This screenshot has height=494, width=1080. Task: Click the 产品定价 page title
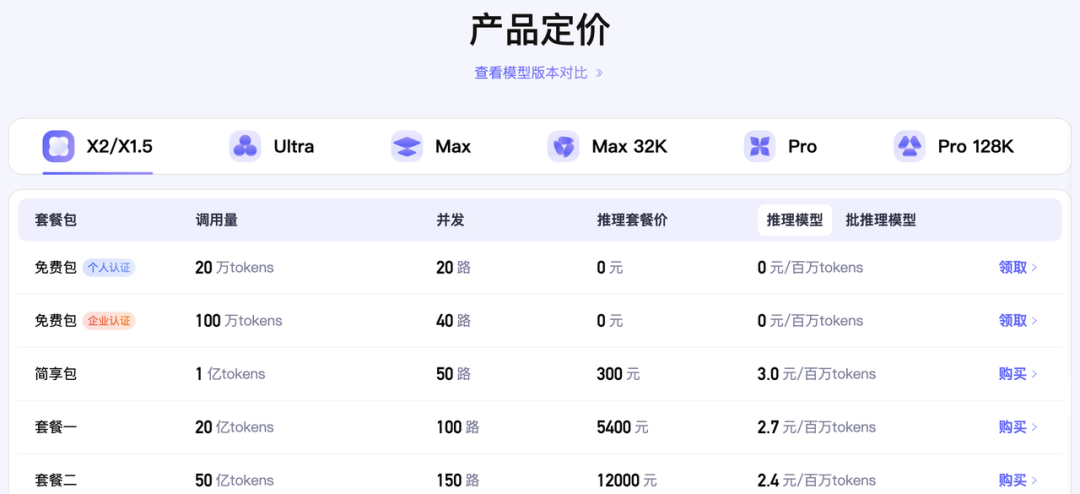539,30
